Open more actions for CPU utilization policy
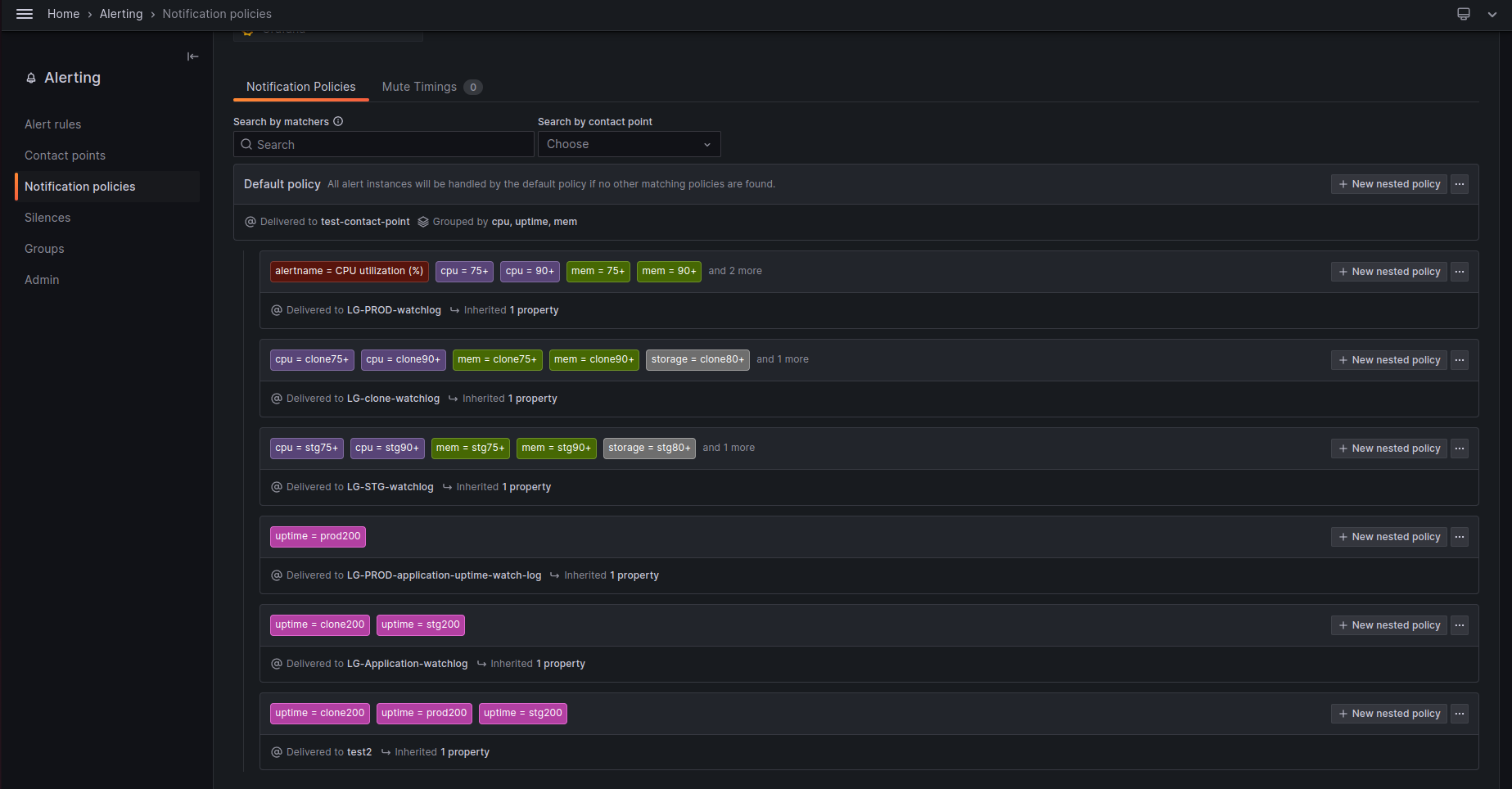Image resolution: width=1512 pixels, height=789 pixels. 1460,272
